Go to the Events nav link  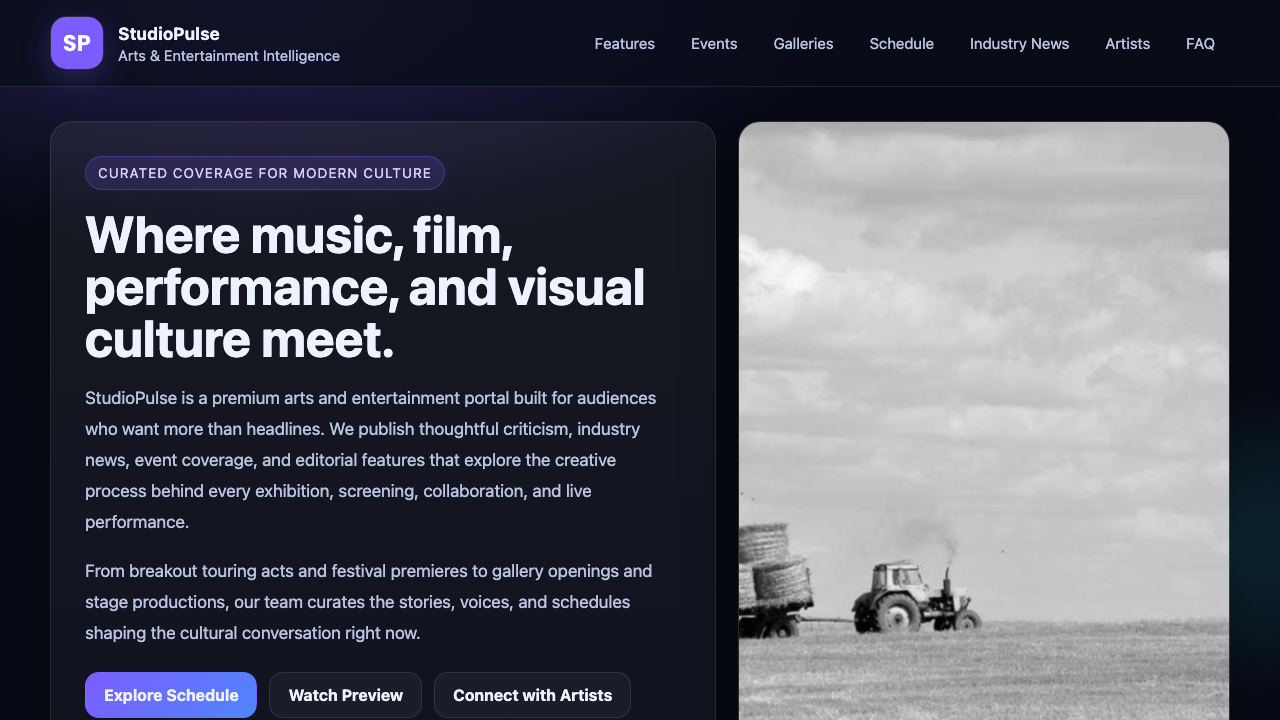click(x=714, y=44)
